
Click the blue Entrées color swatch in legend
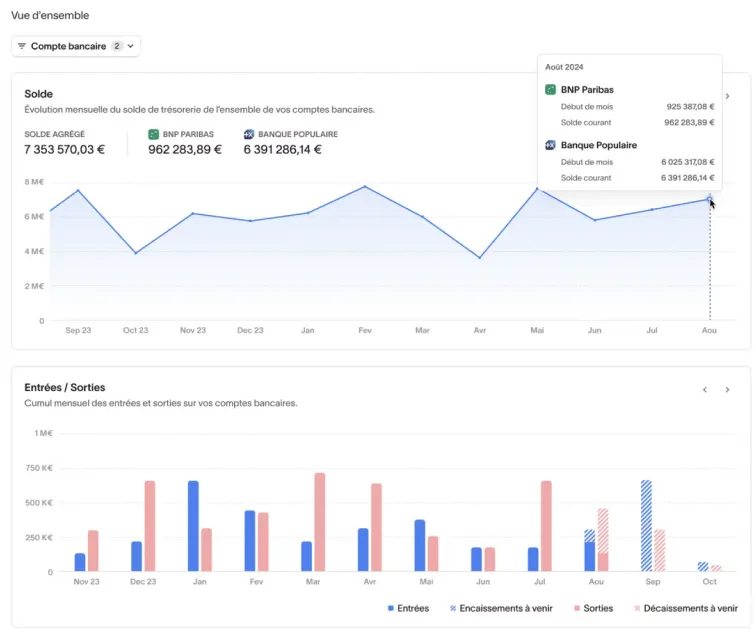(x=391, y=609)
